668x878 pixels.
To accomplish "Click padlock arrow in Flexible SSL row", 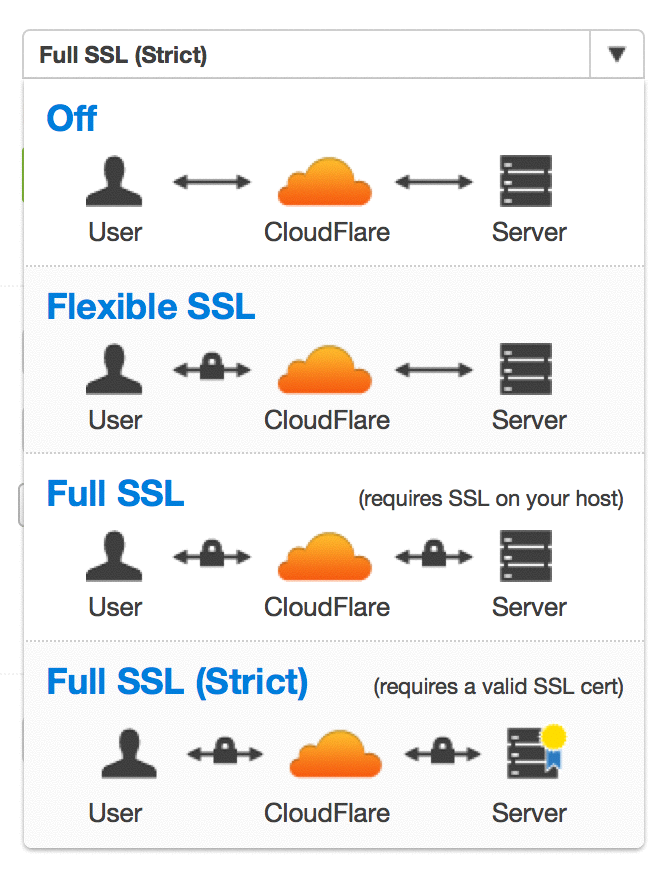I will point(212,367).
